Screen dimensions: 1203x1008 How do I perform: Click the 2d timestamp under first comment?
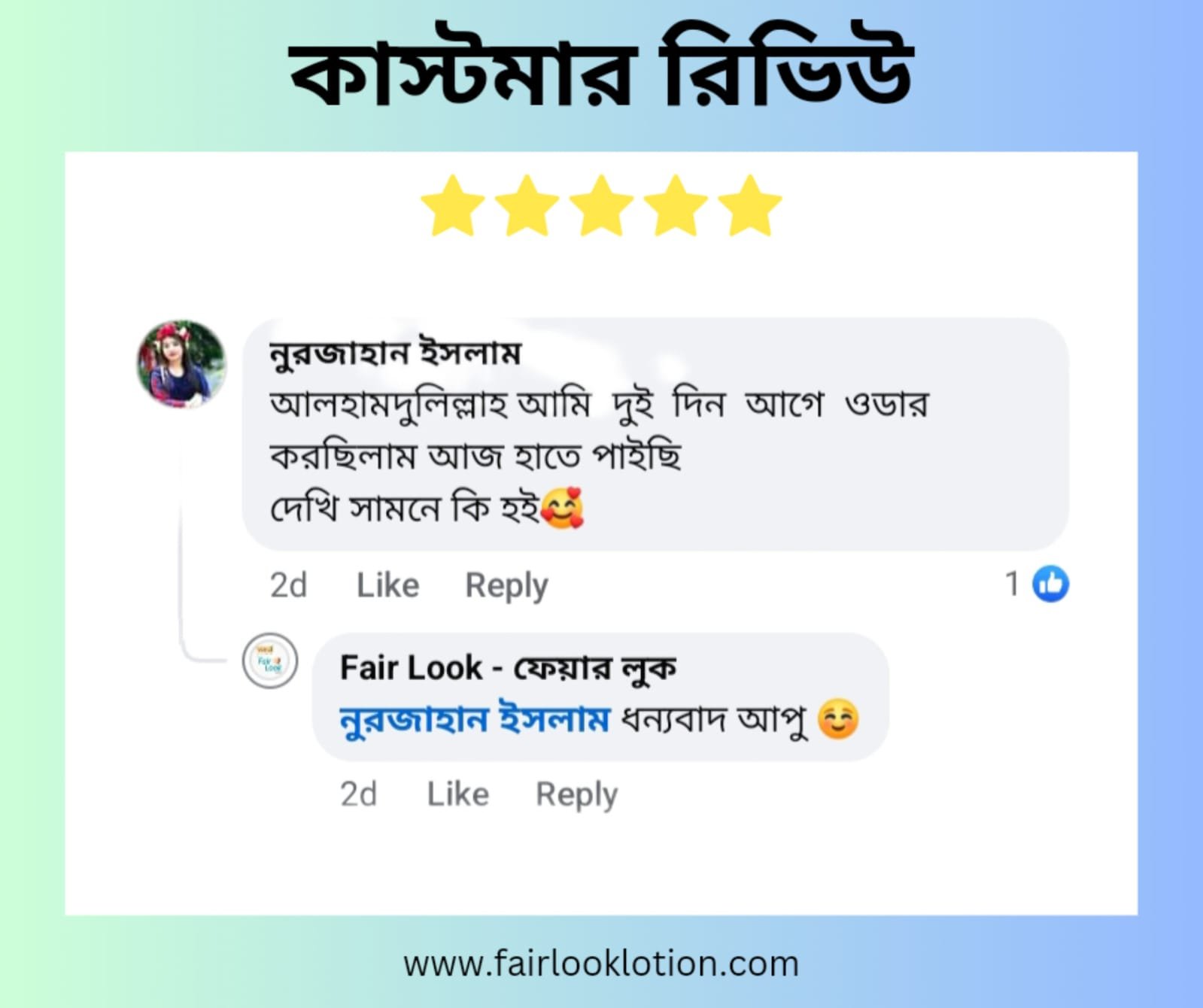[x=288, y=585]
